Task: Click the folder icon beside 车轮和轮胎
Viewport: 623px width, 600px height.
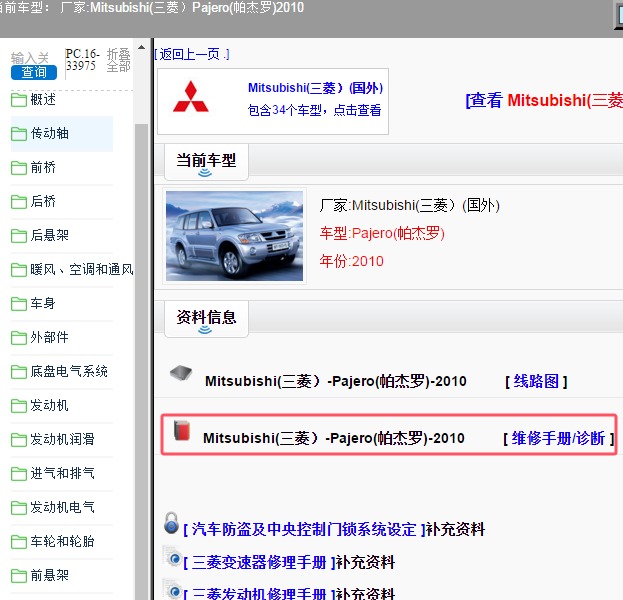Action: click(19, 542)
